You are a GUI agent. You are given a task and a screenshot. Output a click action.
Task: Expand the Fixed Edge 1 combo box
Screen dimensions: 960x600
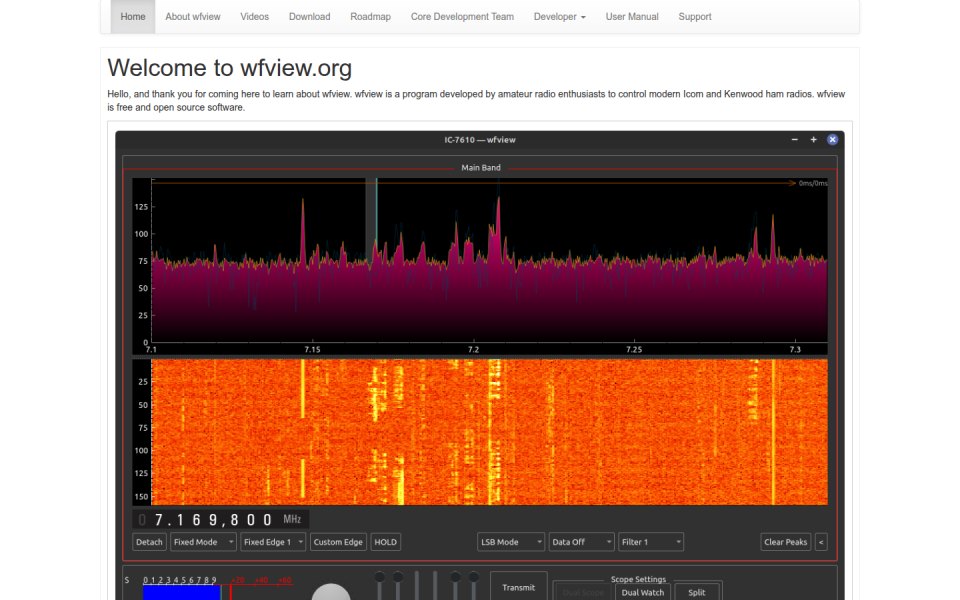pyautogui.click(x=273, y=542)
